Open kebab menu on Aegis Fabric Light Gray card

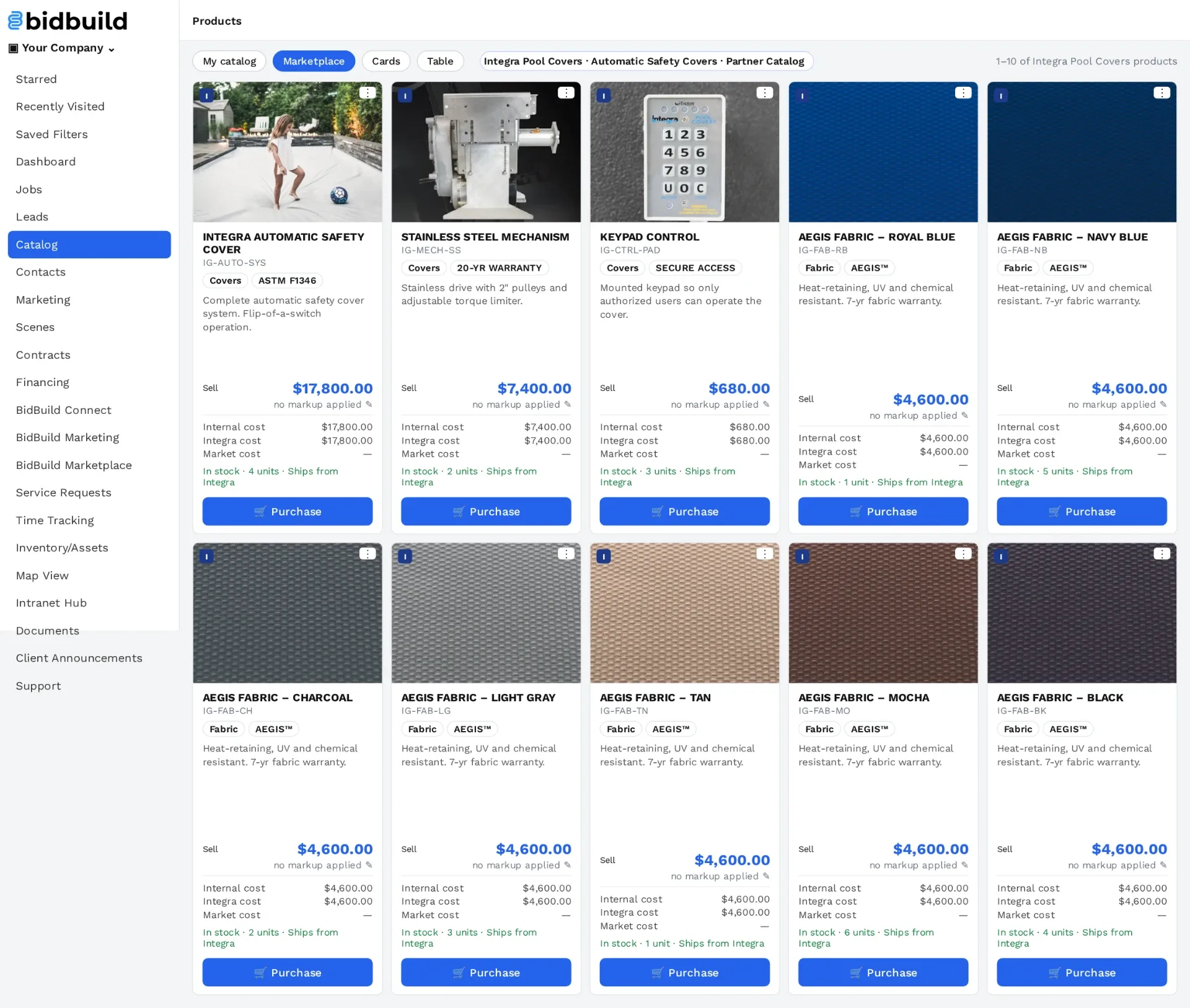pos(566,553)
